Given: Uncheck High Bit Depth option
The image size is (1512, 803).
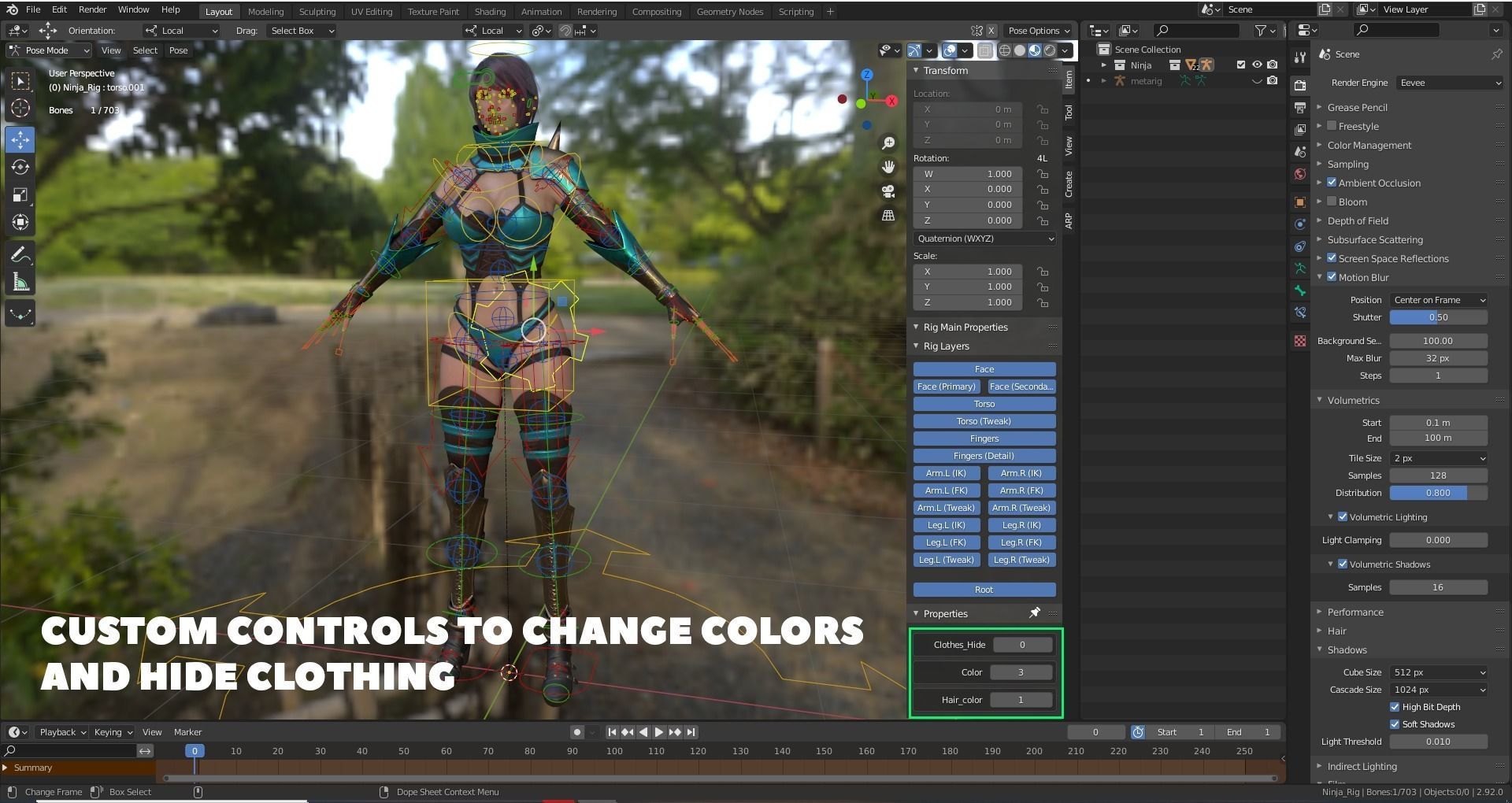Looking at the screenshot, I should [x=1395, y=707].
